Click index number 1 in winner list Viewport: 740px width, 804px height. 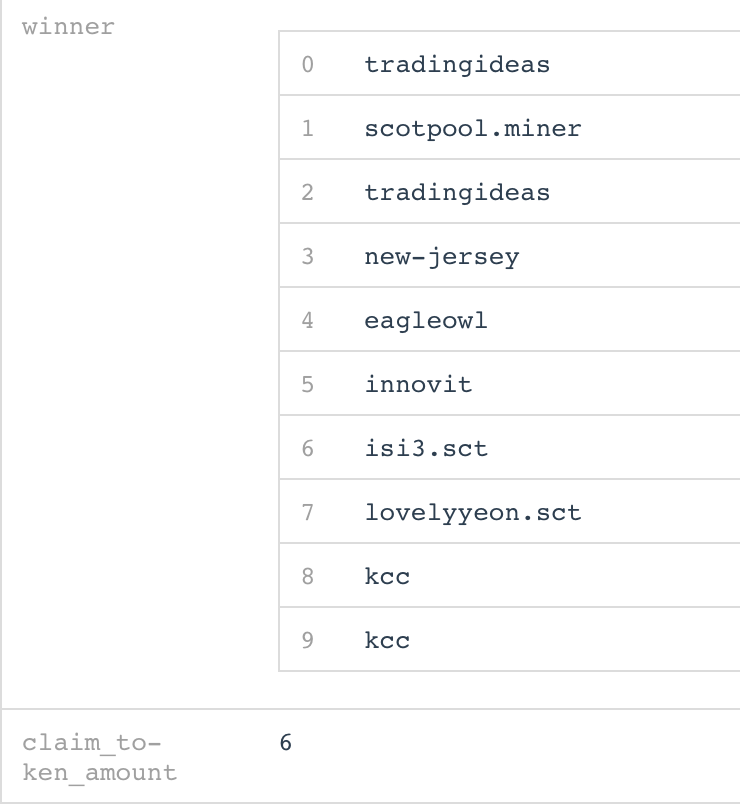[307, 128]
